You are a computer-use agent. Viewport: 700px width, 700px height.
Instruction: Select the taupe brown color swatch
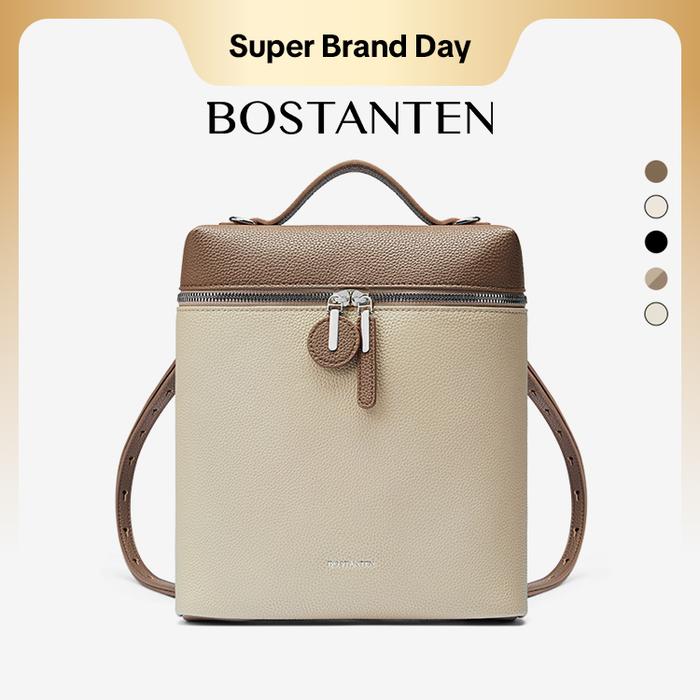point(656,171)
